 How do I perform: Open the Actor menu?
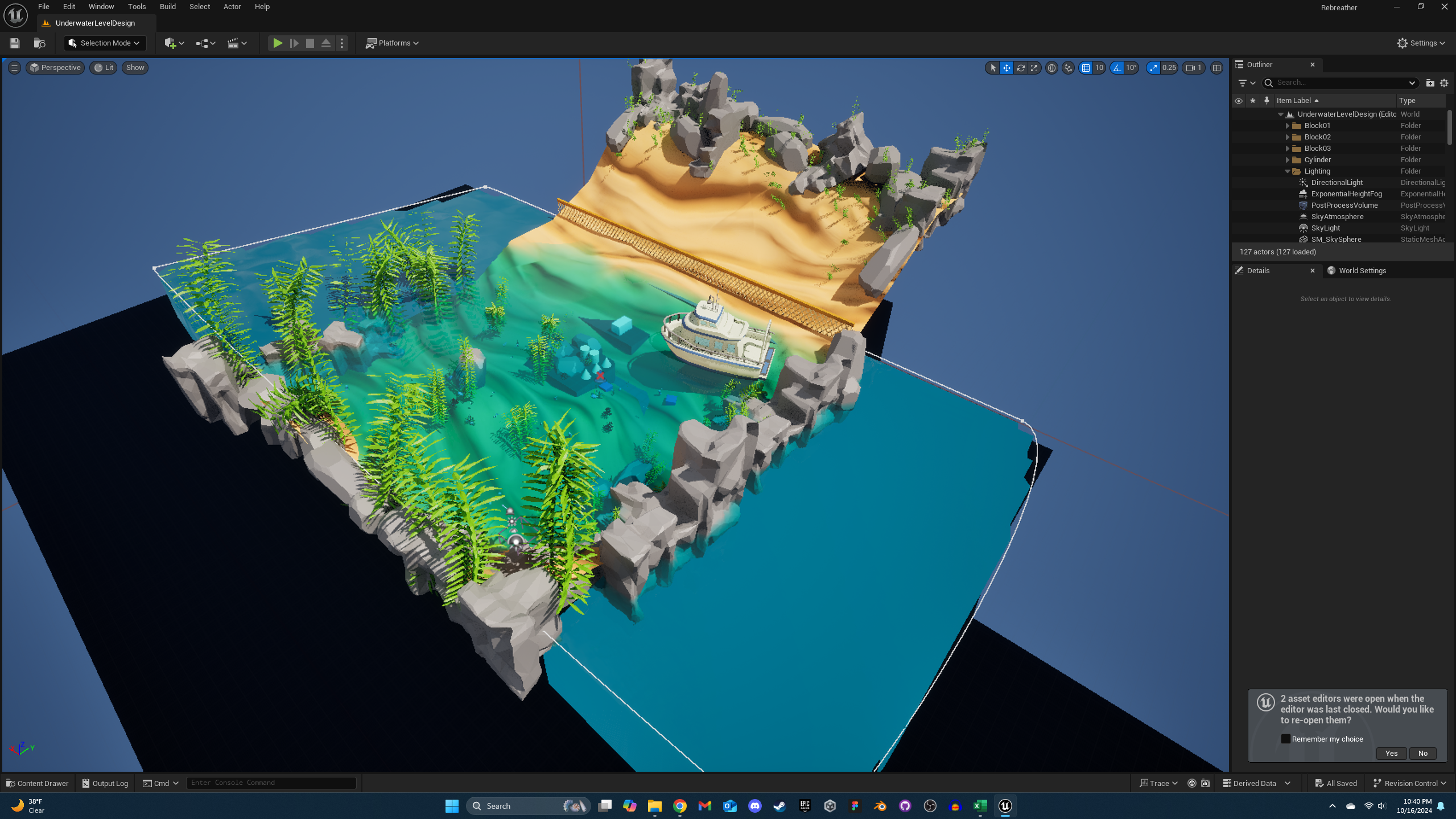pyautogui.click(x=232, y=7)
